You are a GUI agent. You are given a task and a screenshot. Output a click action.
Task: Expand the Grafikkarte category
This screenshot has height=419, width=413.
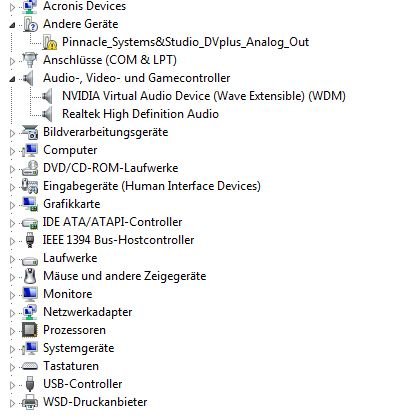click(x=12, y=205)
